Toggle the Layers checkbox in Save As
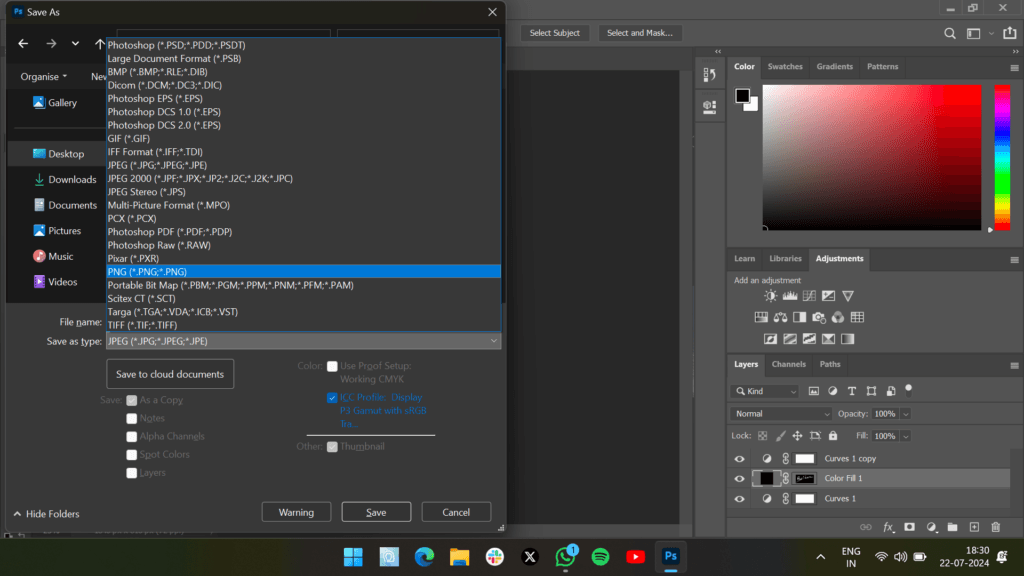Viewport: 1024px width, 576px height. click(132, 473)
